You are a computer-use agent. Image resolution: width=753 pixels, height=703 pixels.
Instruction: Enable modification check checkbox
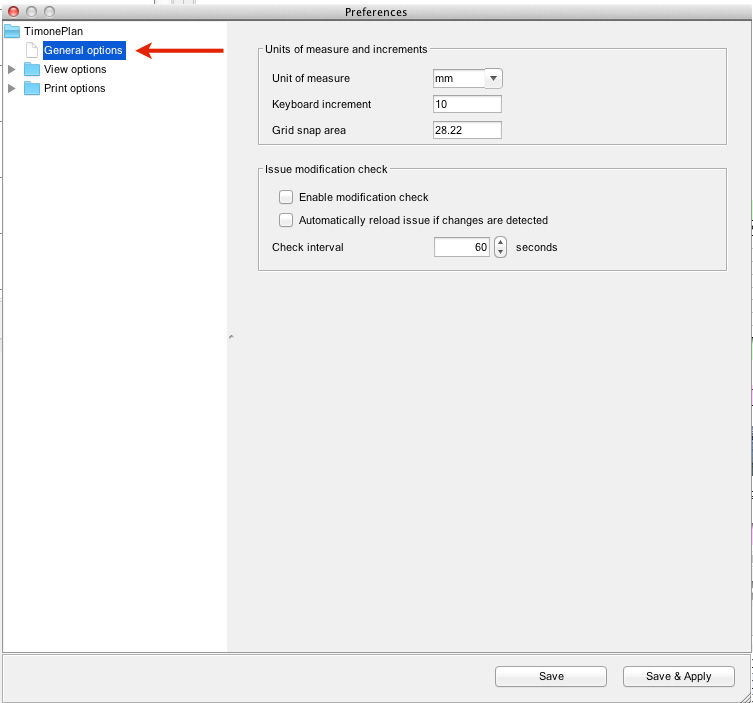(x=286, y=197)
